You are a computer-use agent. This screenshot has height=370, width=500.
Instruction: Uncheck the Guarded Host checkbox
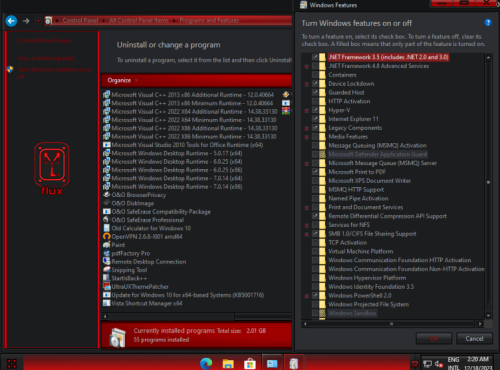pos(315,92)
